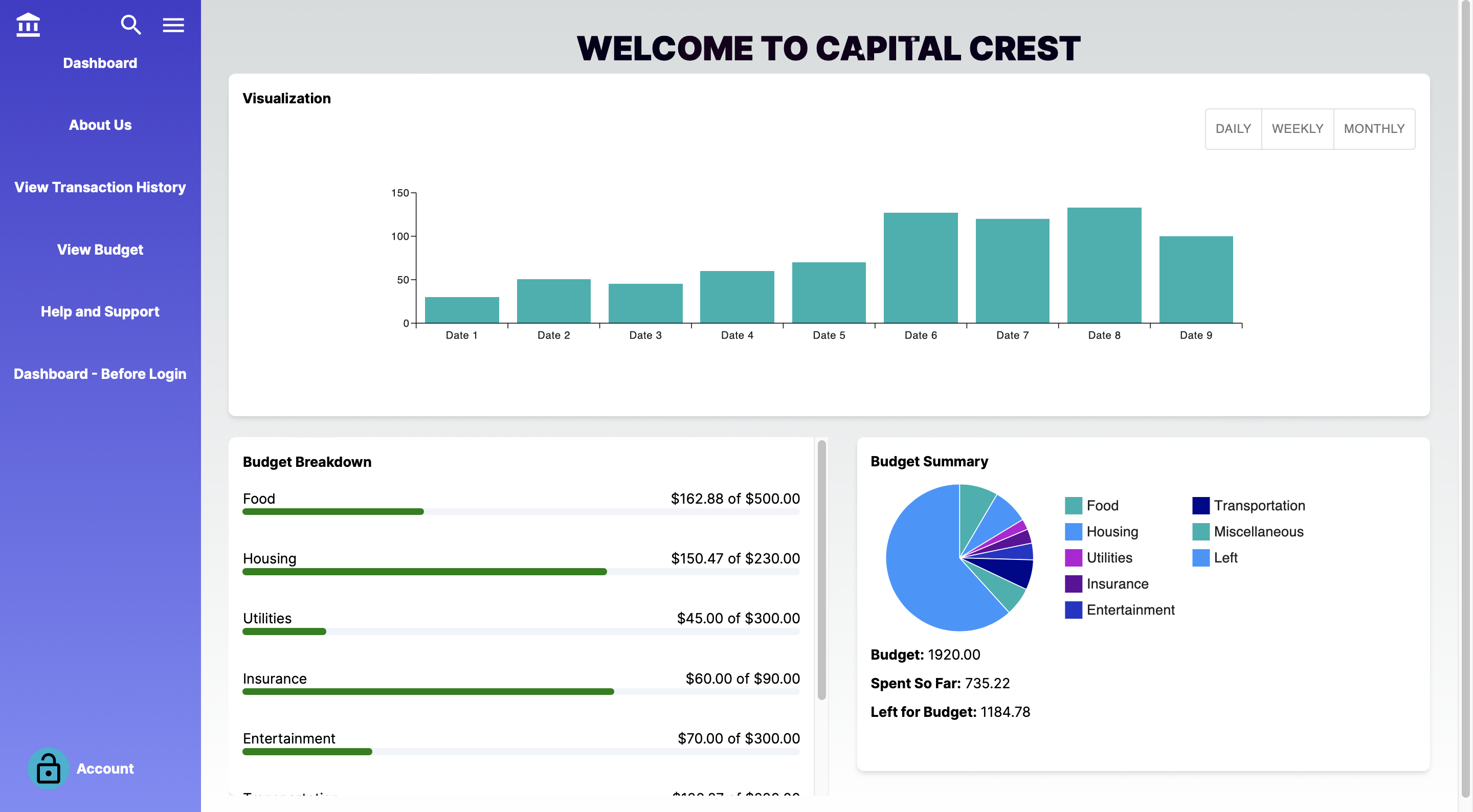Click the Date 2 bar
The width and height of the screenshot is (1473, 812).
coord(553,301)
